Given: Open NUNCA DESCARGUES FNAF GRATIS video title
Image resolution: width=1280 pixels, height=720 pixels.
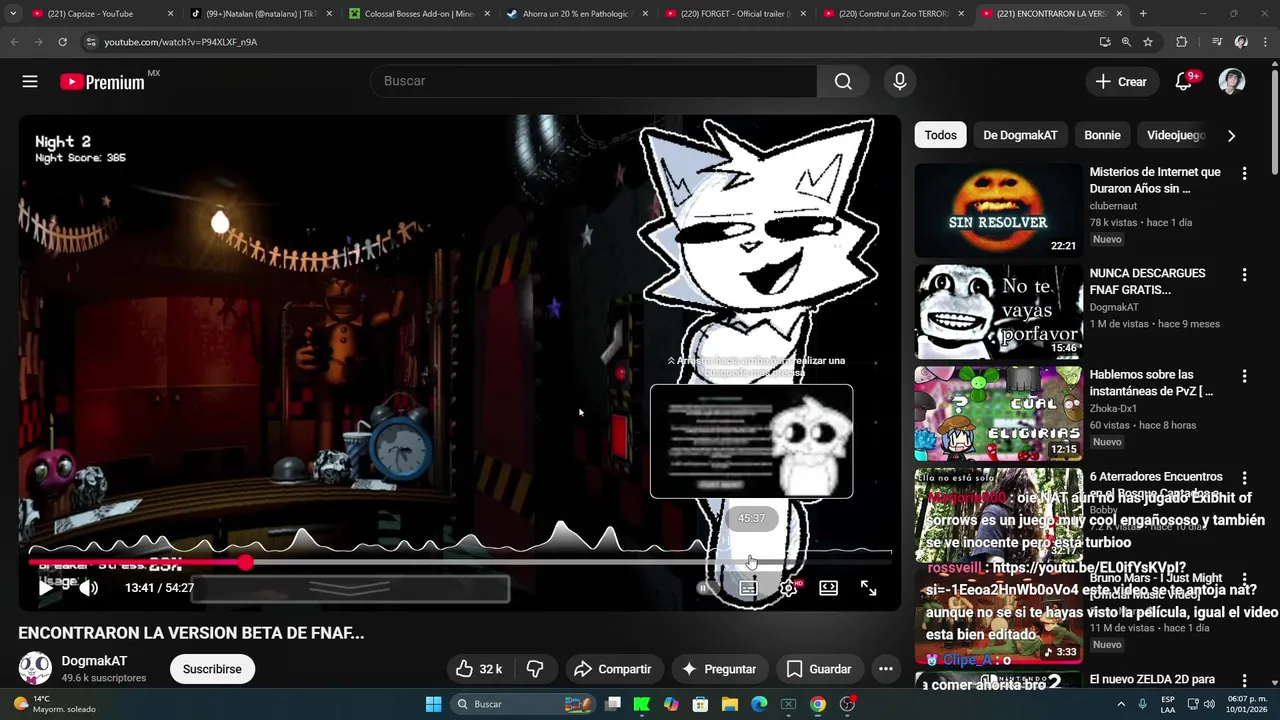Looking at the screenshot, I should click(1147, 281).
